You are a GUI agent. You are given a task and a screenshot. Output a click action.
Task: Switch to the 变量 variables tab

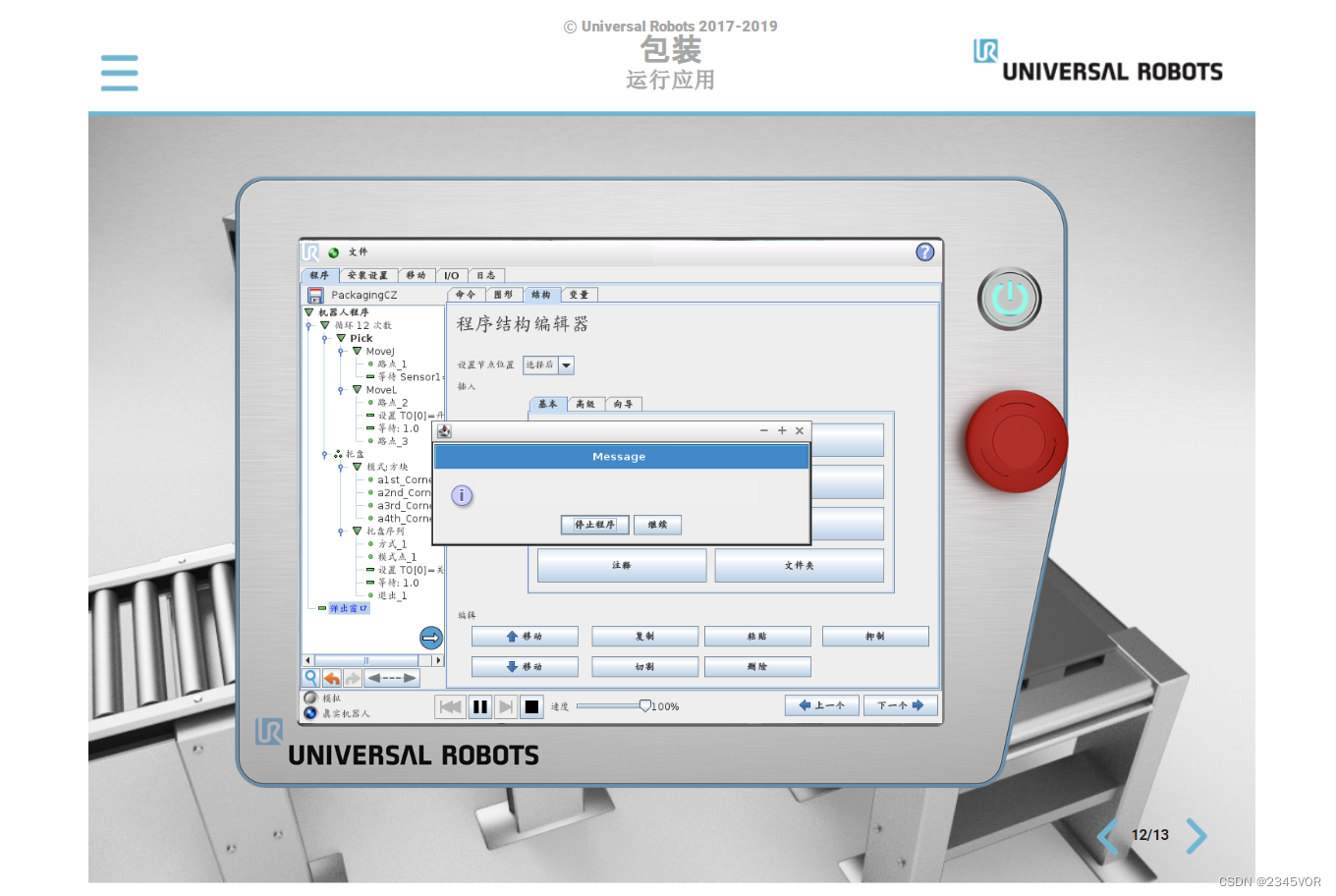pyautogui.click(x=580, y=295)
